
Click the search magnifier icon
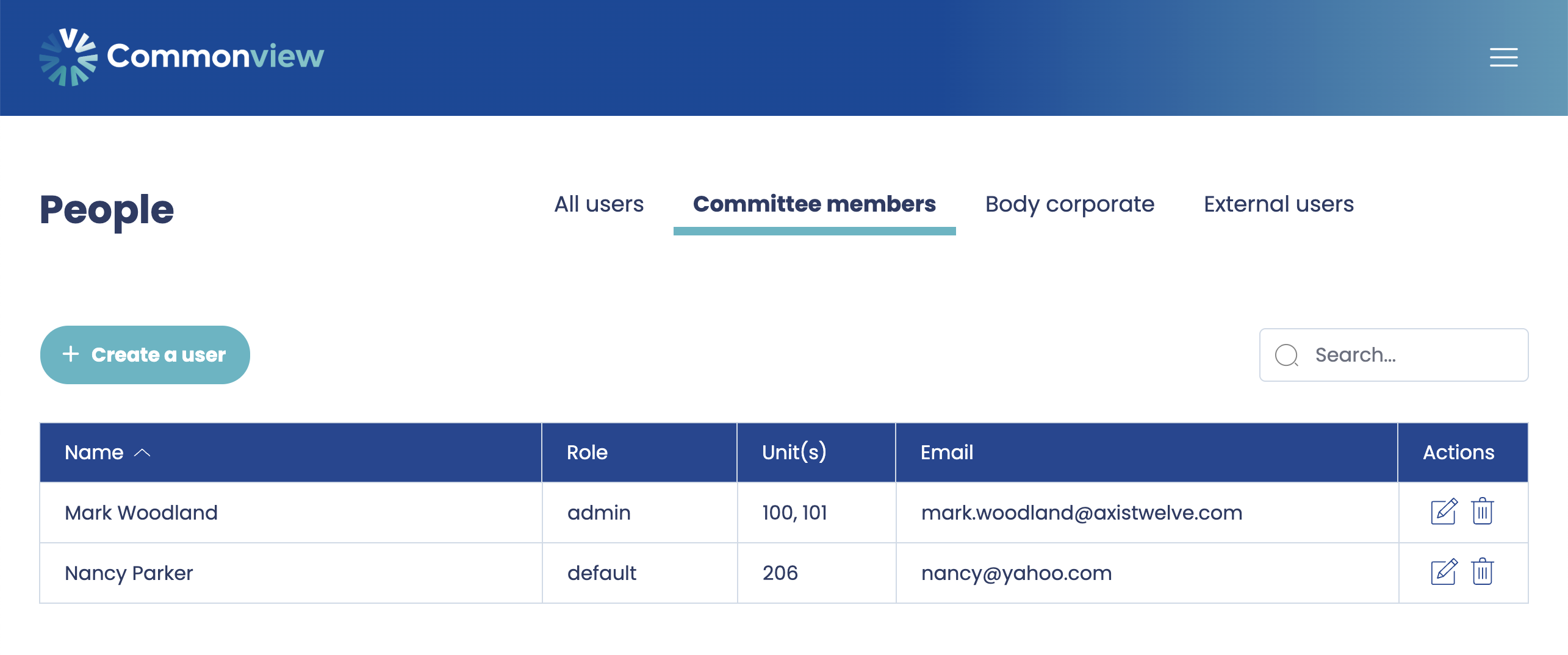pos(1286,355)
